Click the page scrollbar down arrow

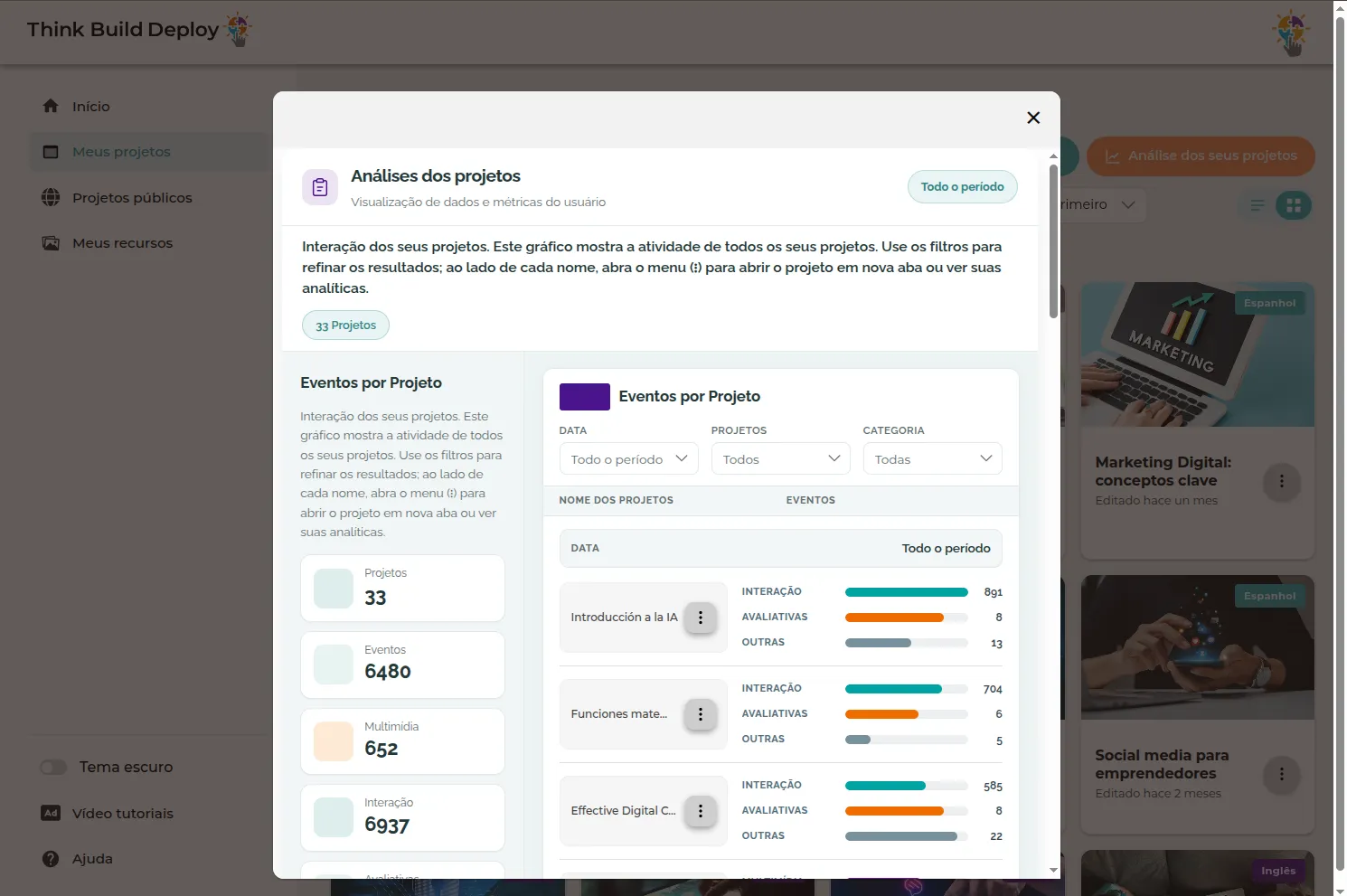(x=1340, y=890)
